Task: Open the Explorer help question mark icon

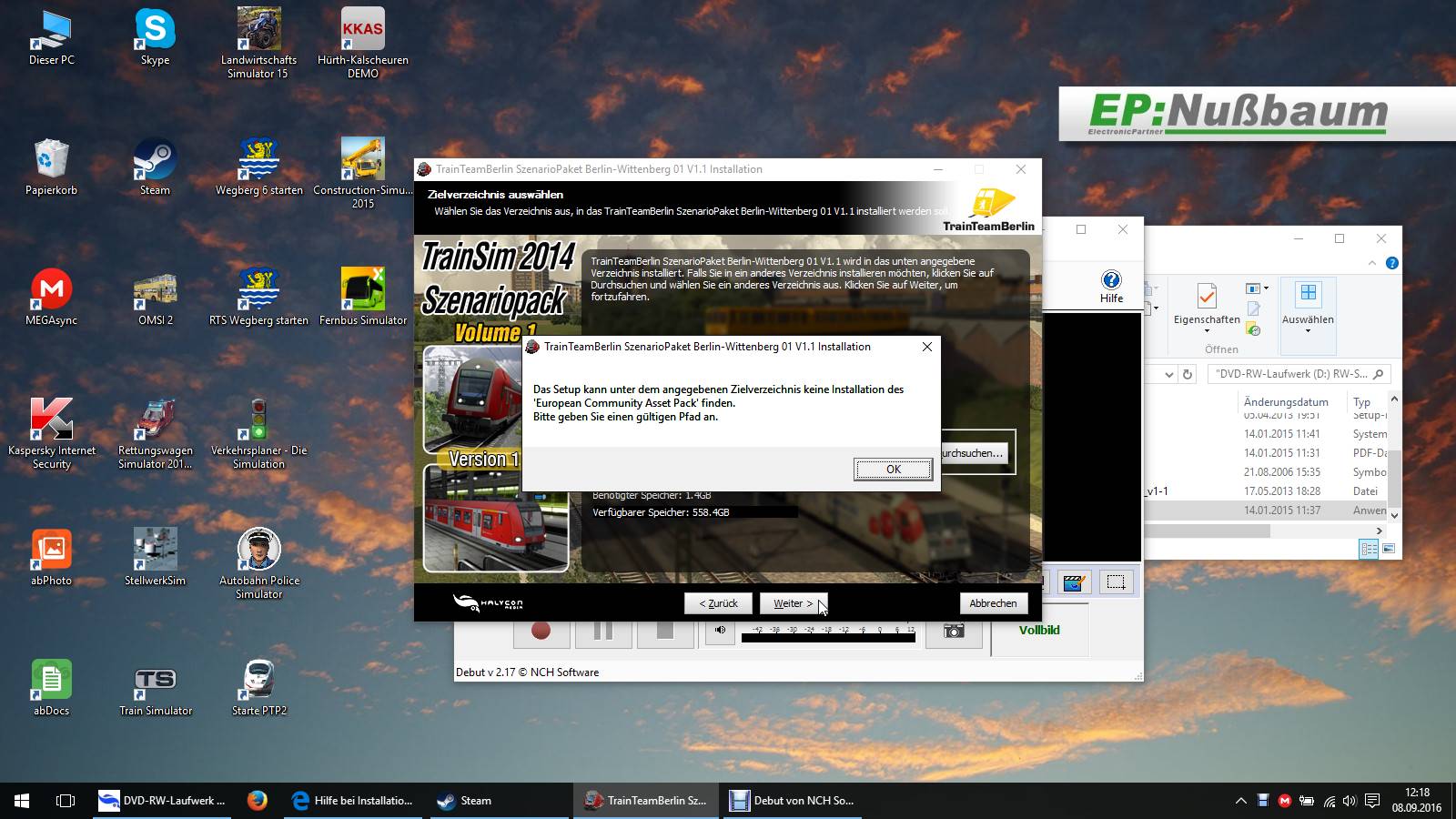Action: pyautogui.click(x=1391, y=263)
